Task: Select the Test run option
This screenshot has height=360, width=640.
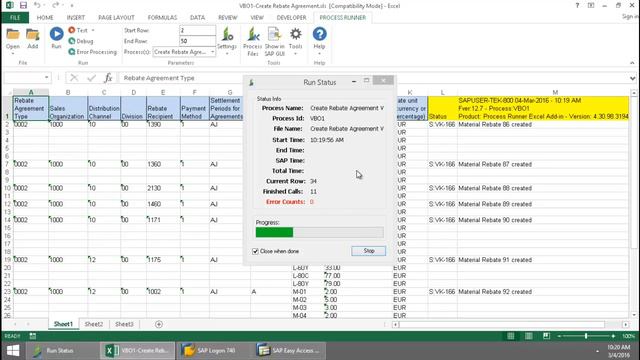Action: click(x=78, y=30)
